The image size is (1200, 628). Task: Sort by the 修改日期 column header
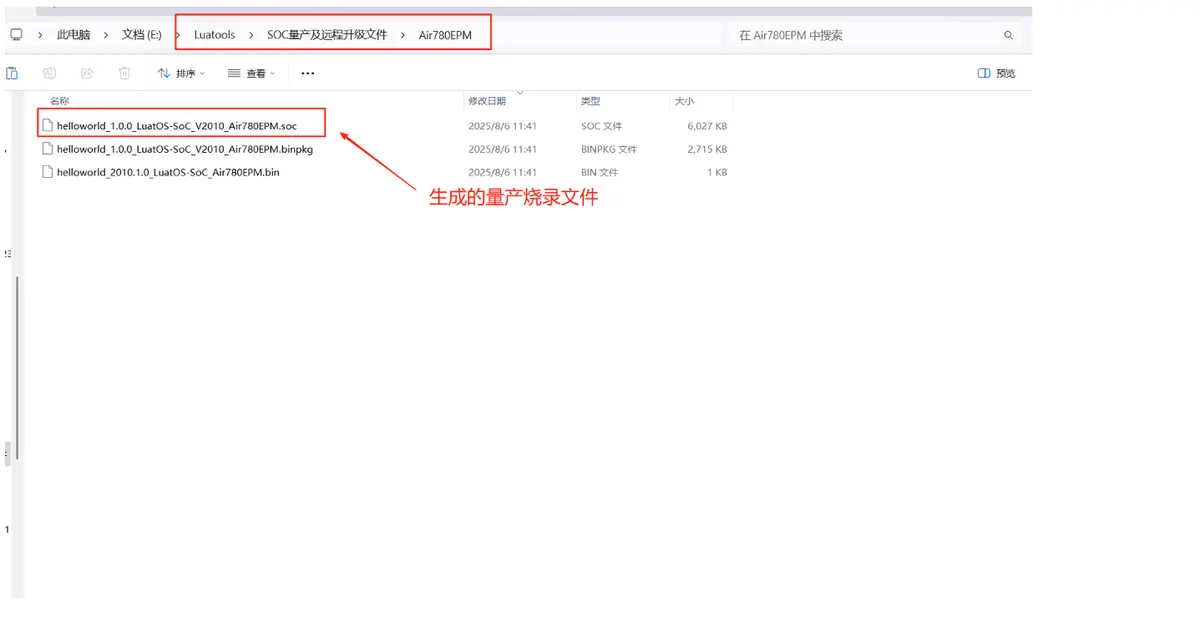pos(487,101)
